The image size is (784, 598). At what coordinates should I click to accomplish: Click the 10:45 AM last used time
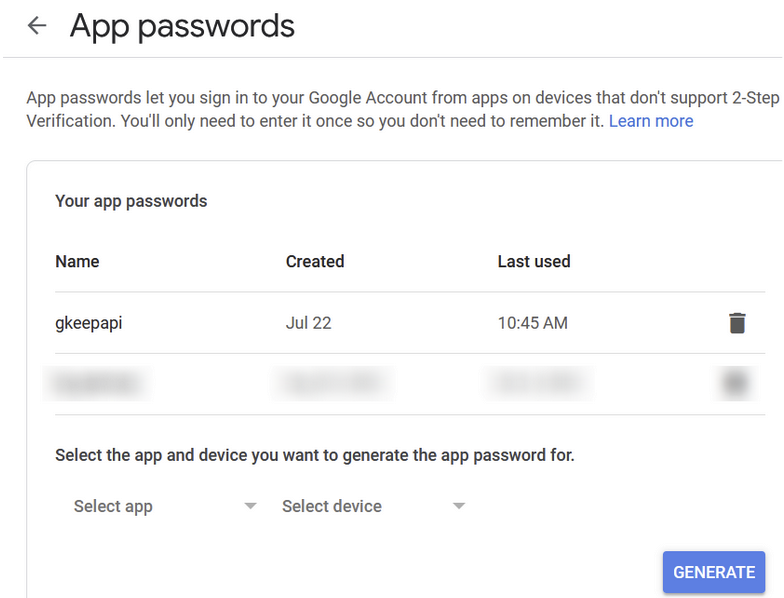(532, 323)
